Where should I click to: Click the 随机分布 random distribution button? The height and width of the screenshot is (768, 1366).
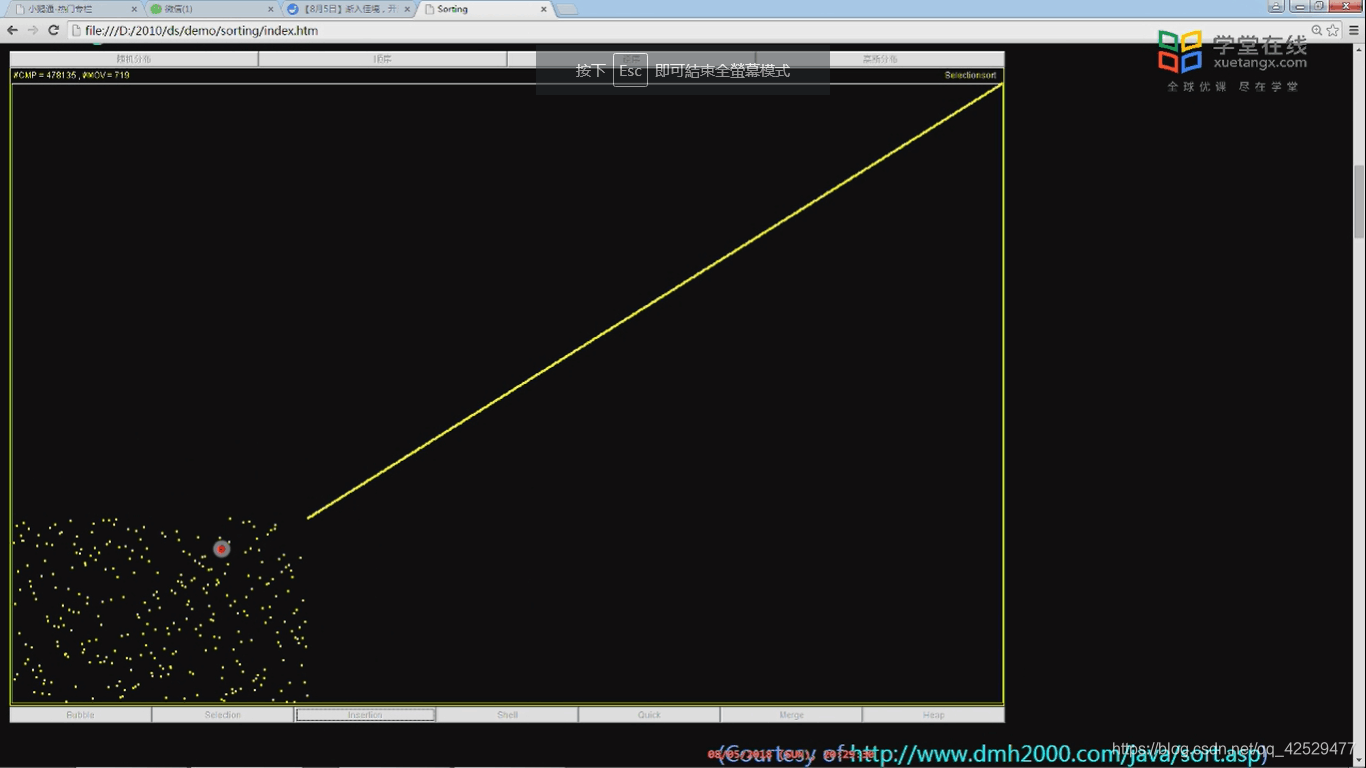tap(134, 59)
